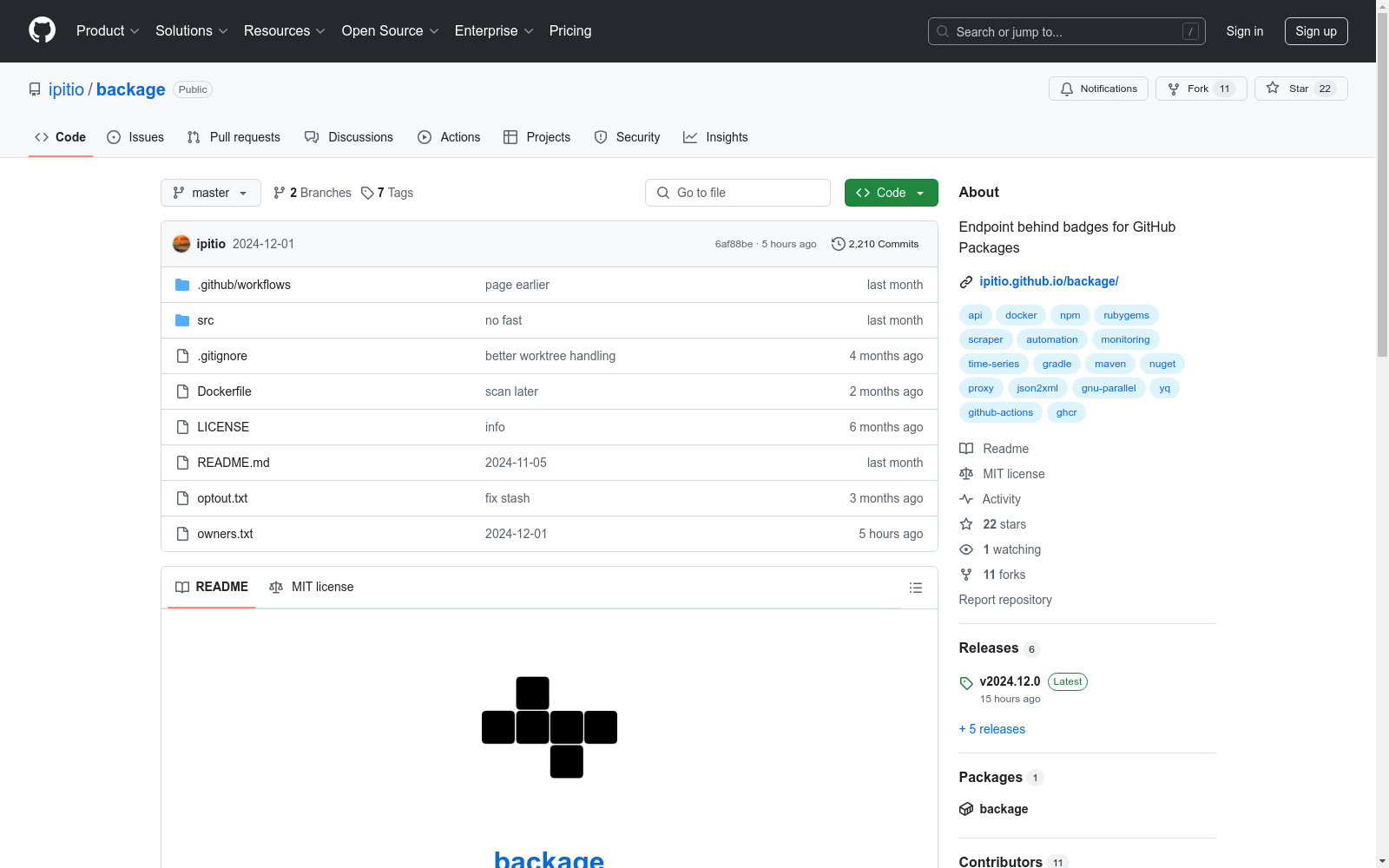Screen dimensions: 1389x868
Task: Click the search magnifier icon in header
Action: click(x=943, y=31)
